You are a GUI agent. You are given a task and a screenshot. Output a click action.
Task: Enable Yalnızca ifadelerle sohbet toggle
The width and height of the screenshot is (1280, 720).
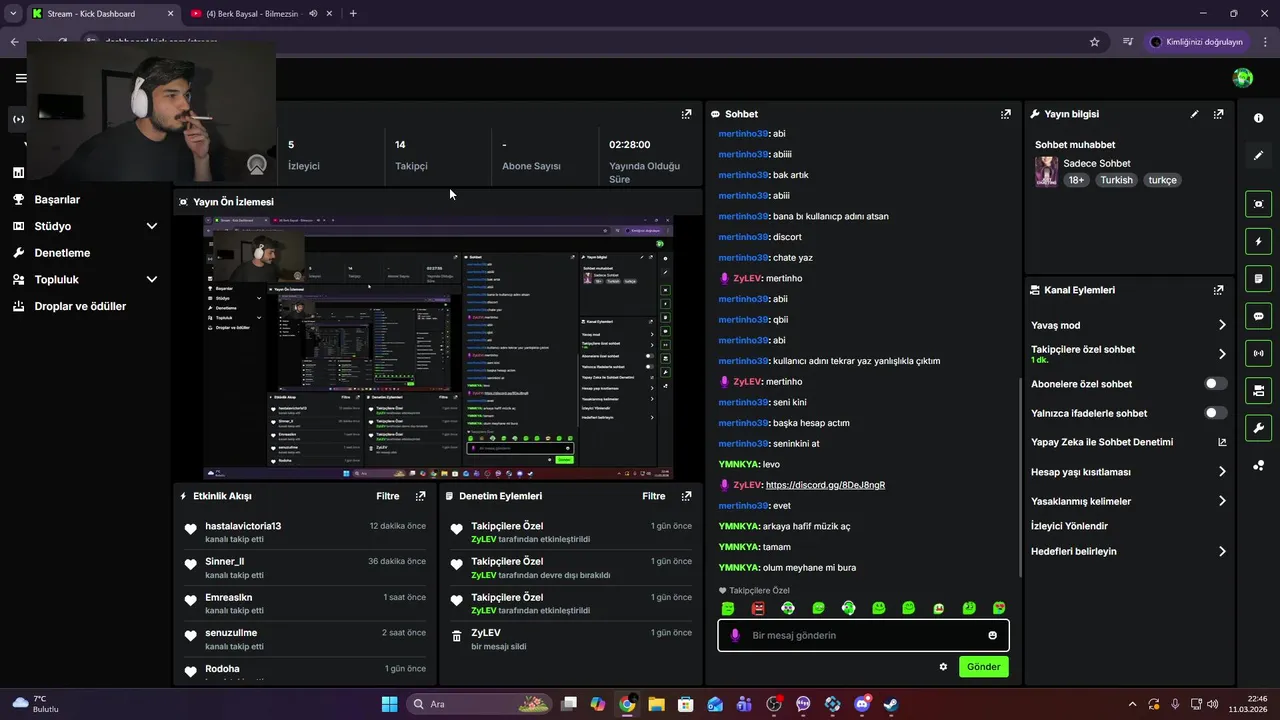pyautogui.click(x=1216, y=413)
